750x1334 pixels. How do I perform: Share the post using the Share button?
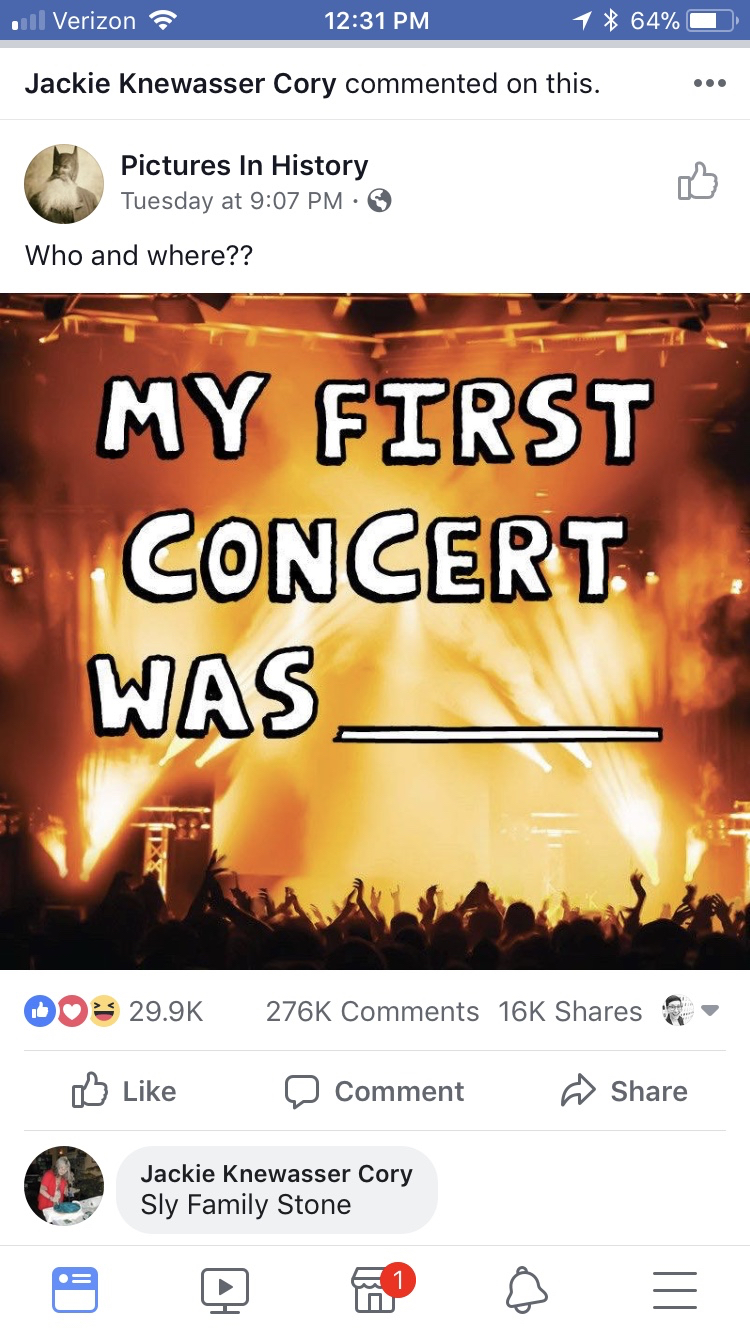tap(624, 1091)
